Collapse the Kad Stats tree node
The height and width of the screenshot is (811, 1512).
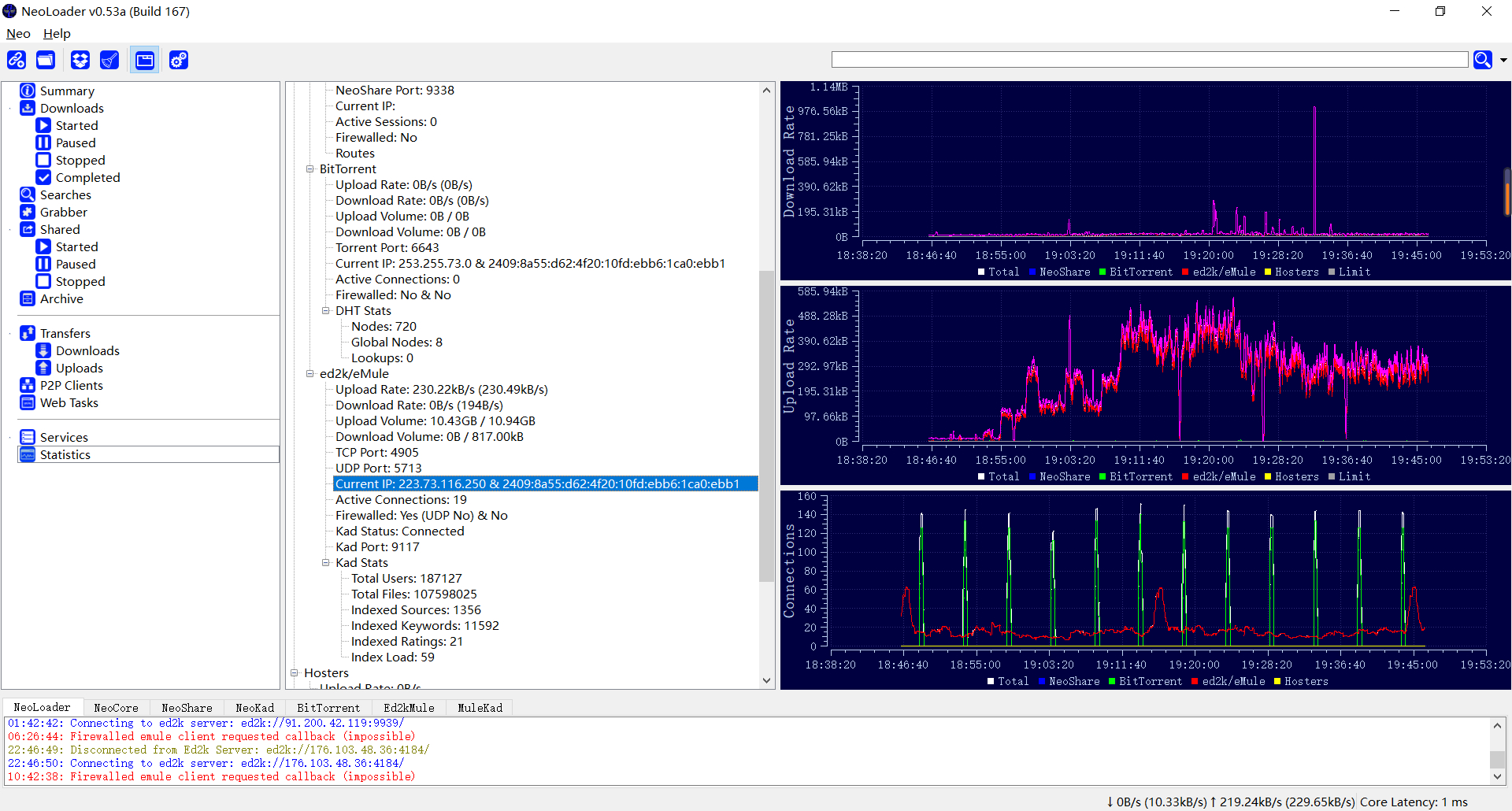click(x=326, y=563)
